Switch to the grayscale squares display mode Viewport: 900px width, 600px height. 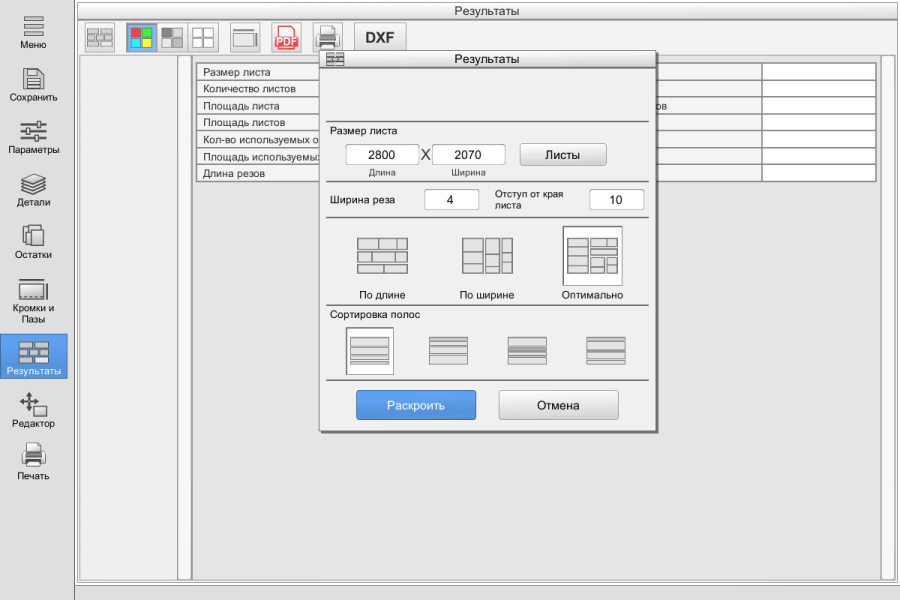[172, 38]
